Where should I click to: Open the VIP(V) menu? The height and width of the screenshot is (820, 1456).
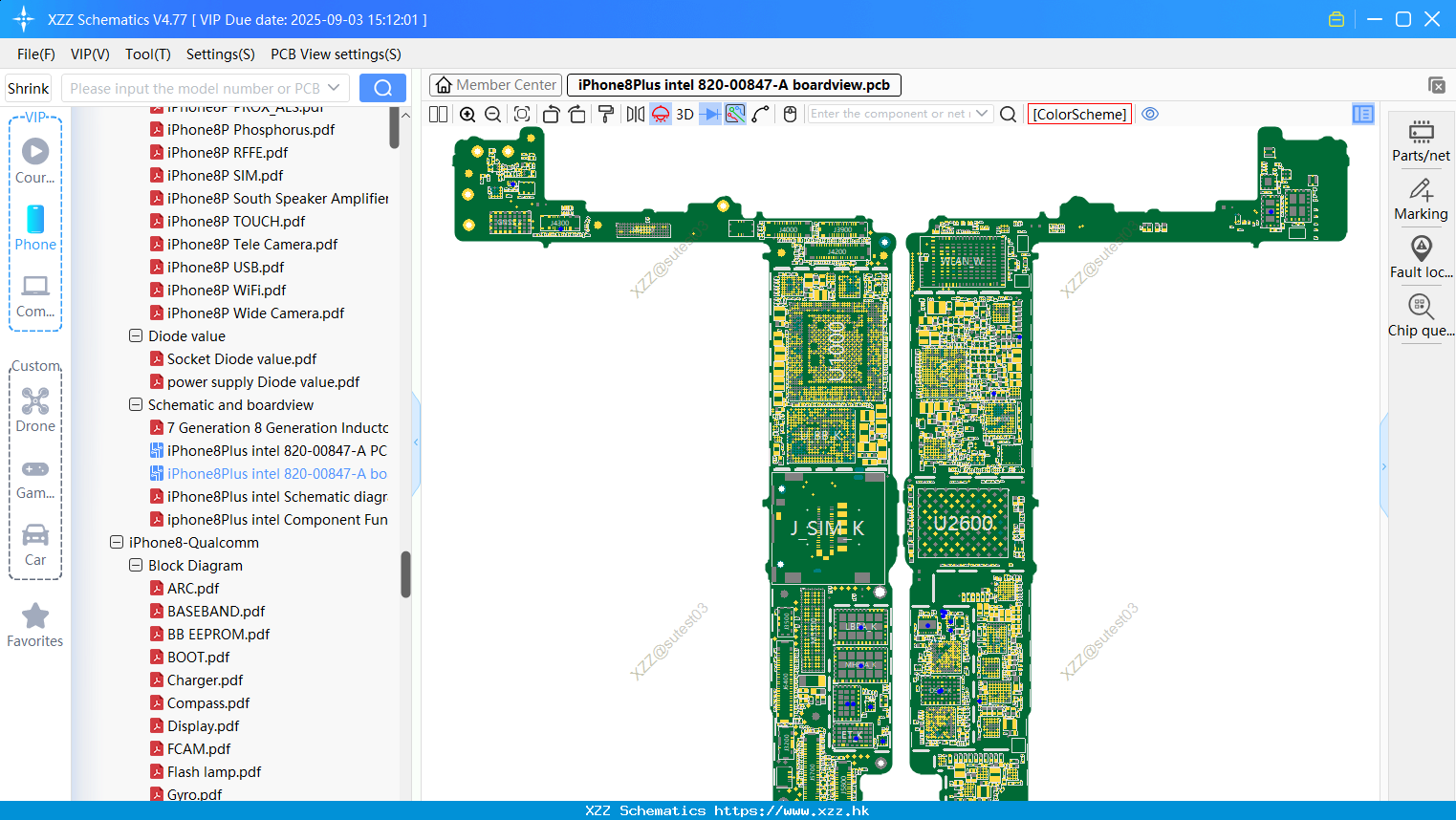(x=90, y=54)
